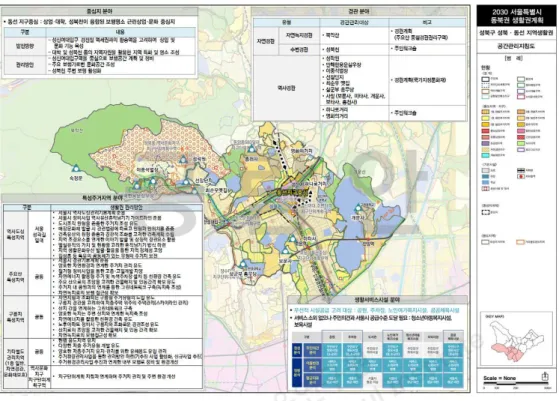Click the railway line legend symbol

[x=521, y=170]
